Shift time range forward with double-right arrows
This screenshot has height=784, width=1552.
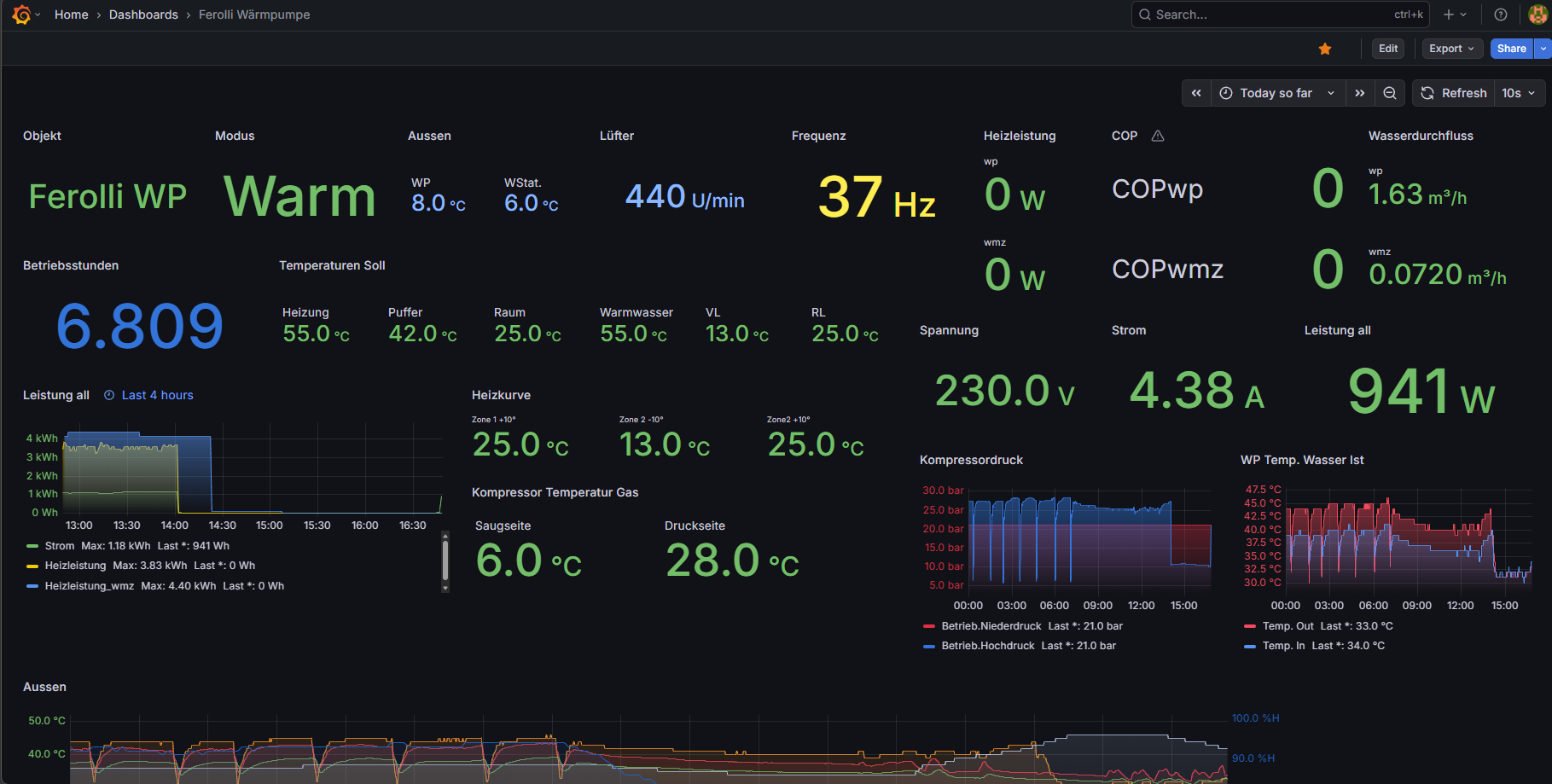pyautogui.click(x=1360, y=93)
